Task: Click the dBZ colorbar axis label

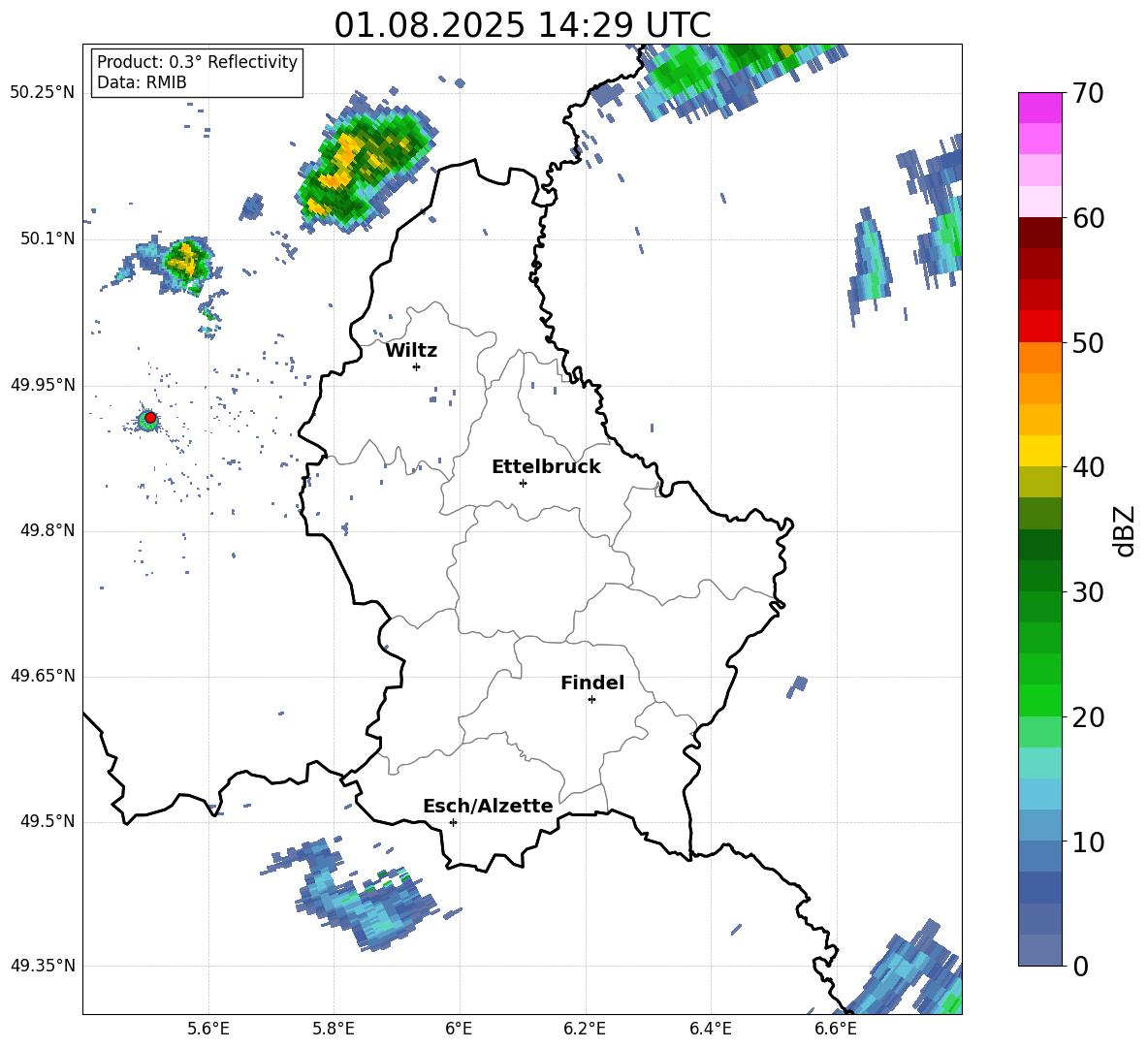Action: (1126, 530)
